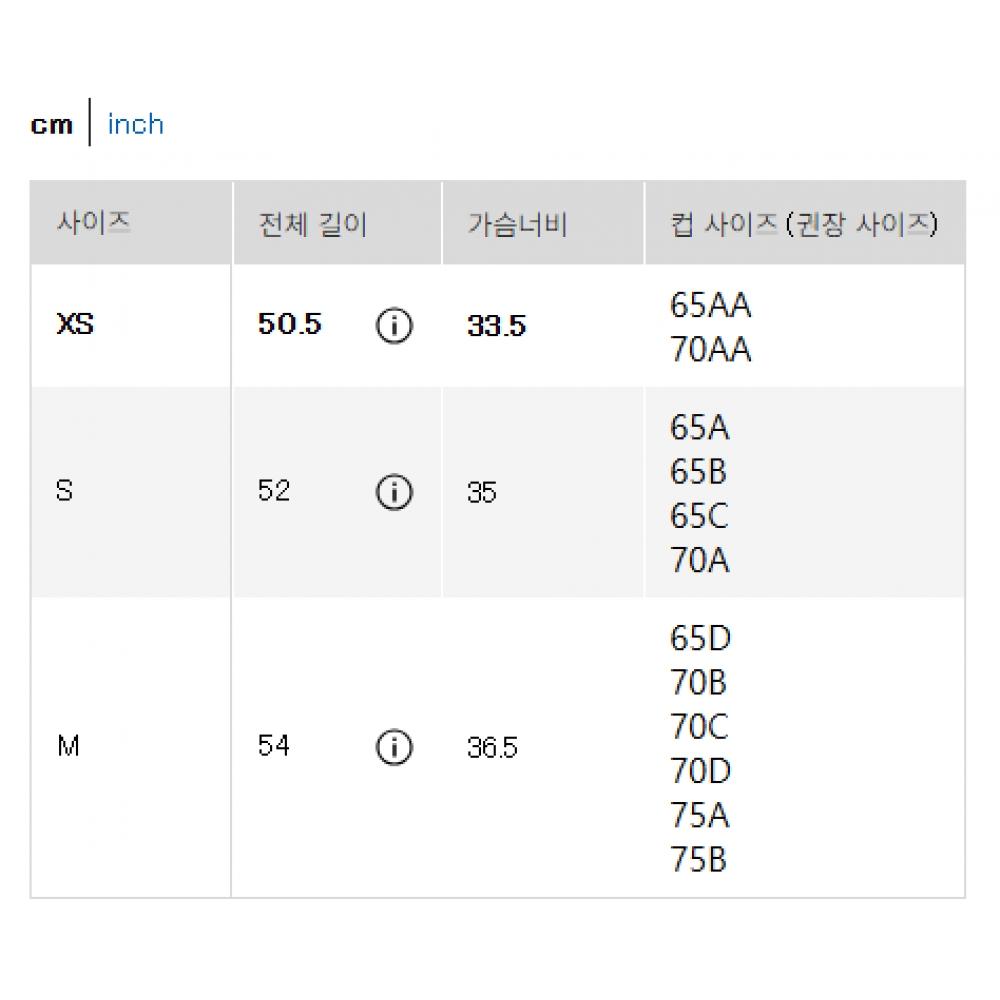The image size is (1000, 1000).
Task: Click the 75B cup size entry
Action: pos(699,860)
